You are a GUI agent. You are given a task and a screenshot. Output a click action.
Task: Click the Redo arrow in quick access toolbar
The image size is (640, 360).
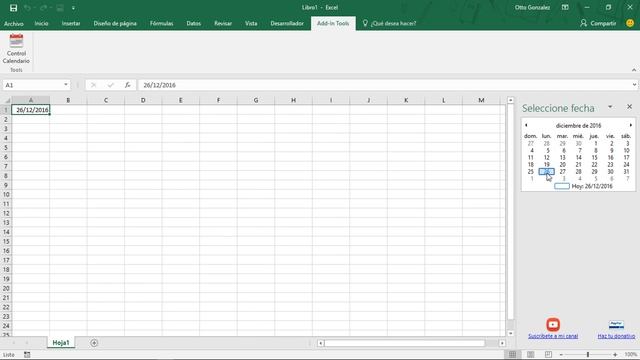coord(43,8)
